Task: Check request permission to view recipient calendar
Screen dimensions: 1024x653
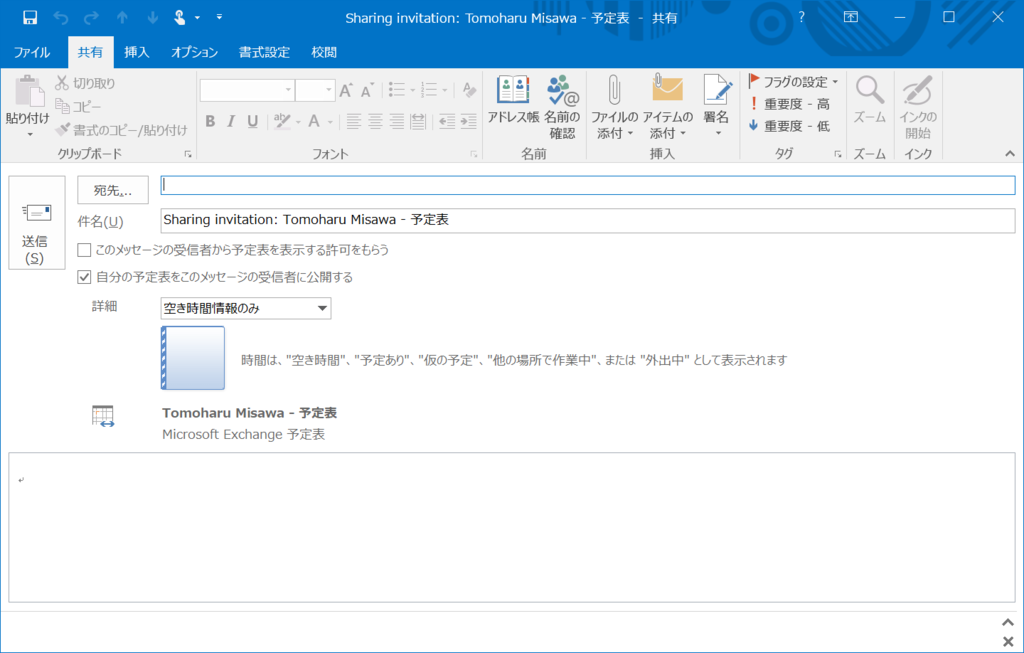Action: coord(84,250)
